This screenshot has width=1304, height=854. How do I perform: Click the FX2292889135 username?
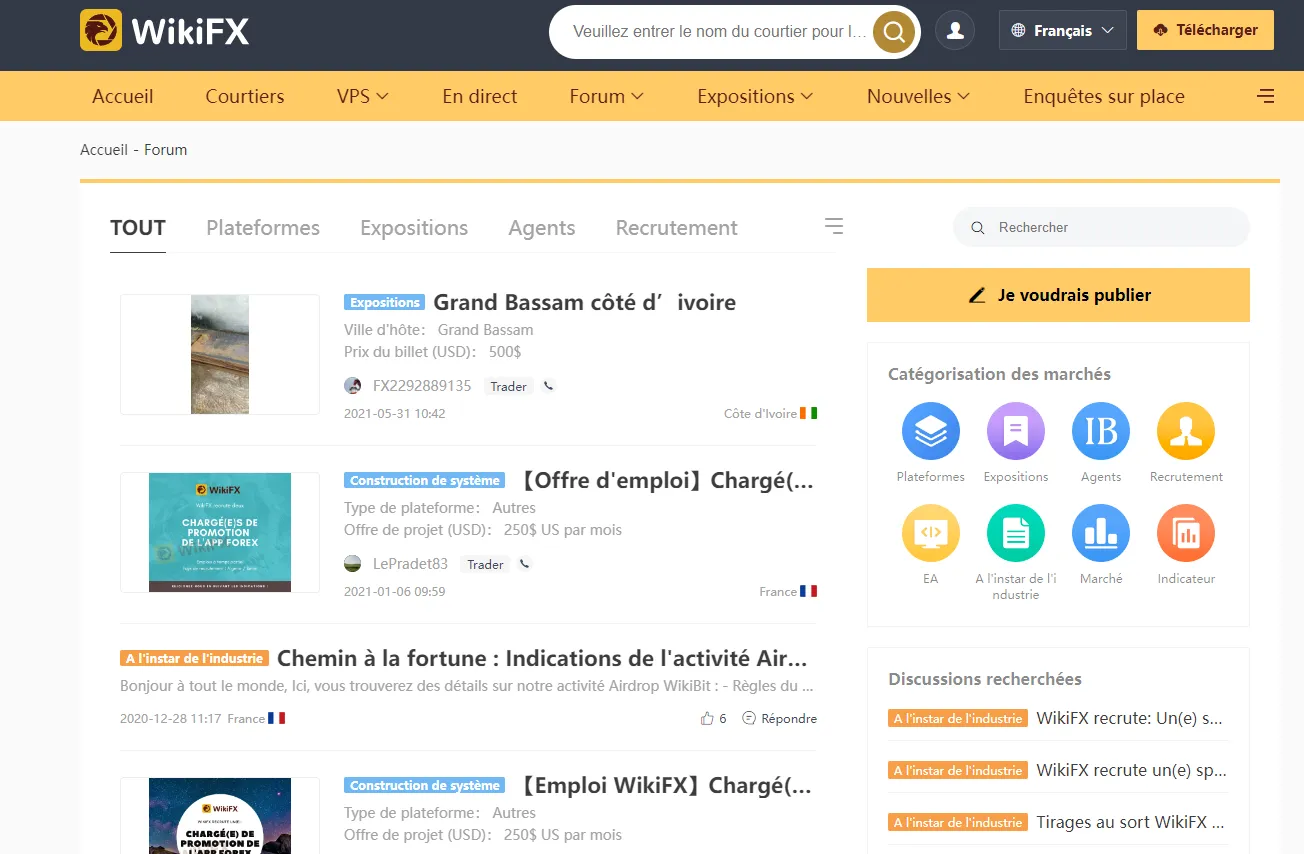pyautogui.click(x=422, y=386)
